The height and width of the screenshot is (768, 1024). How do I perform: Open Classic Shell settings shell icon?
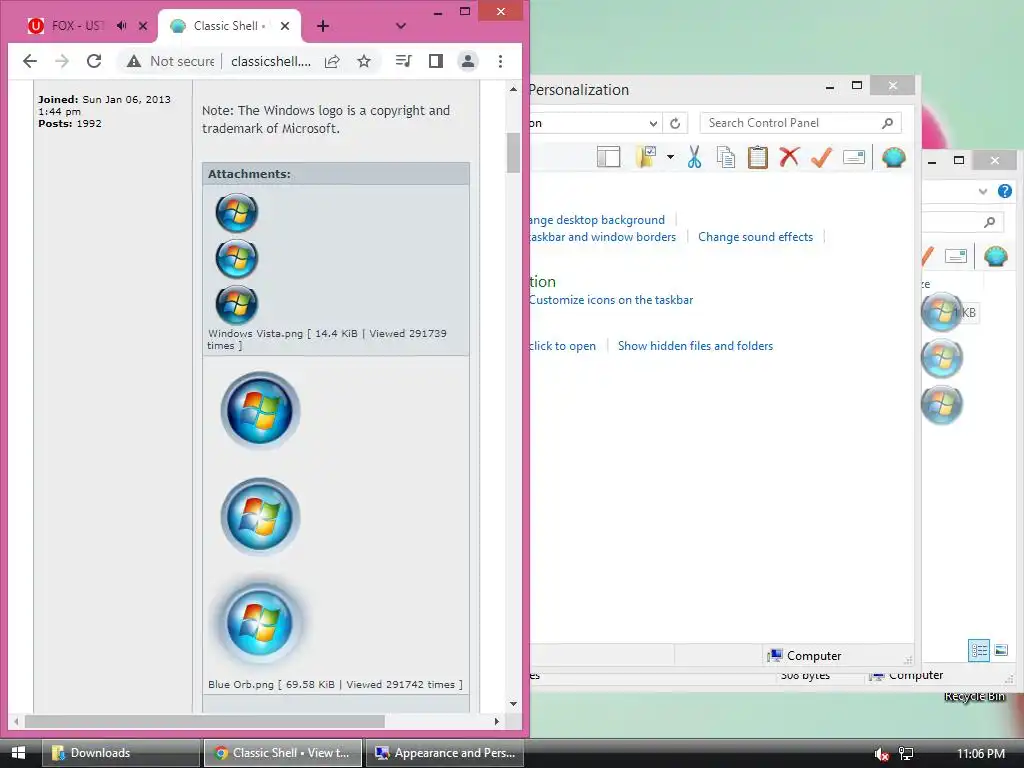[x=893, y=157]
